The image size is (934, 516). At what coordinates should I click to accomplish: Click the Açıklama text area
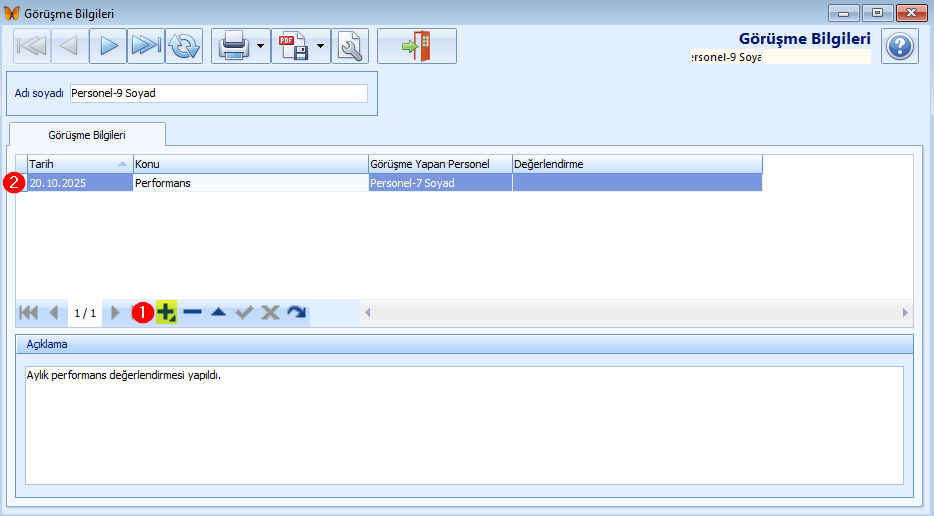tap(464, 425)
